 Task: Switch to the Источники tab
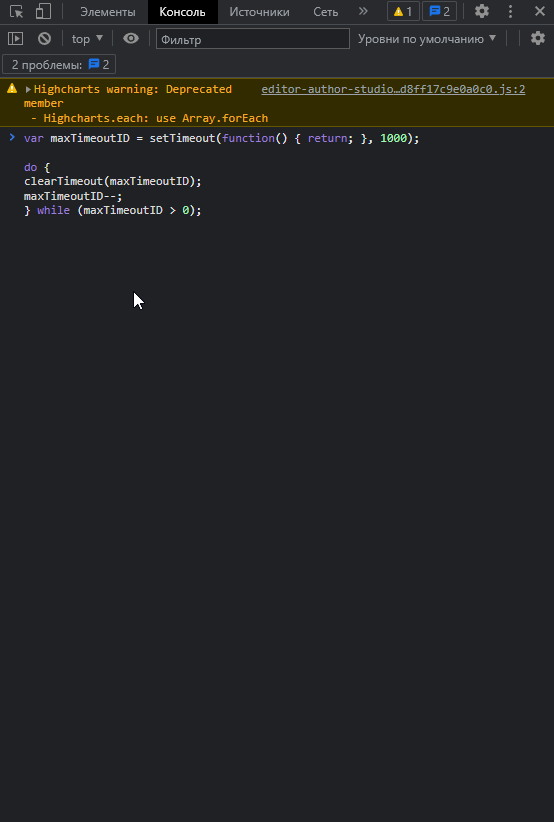click(259, 12)
